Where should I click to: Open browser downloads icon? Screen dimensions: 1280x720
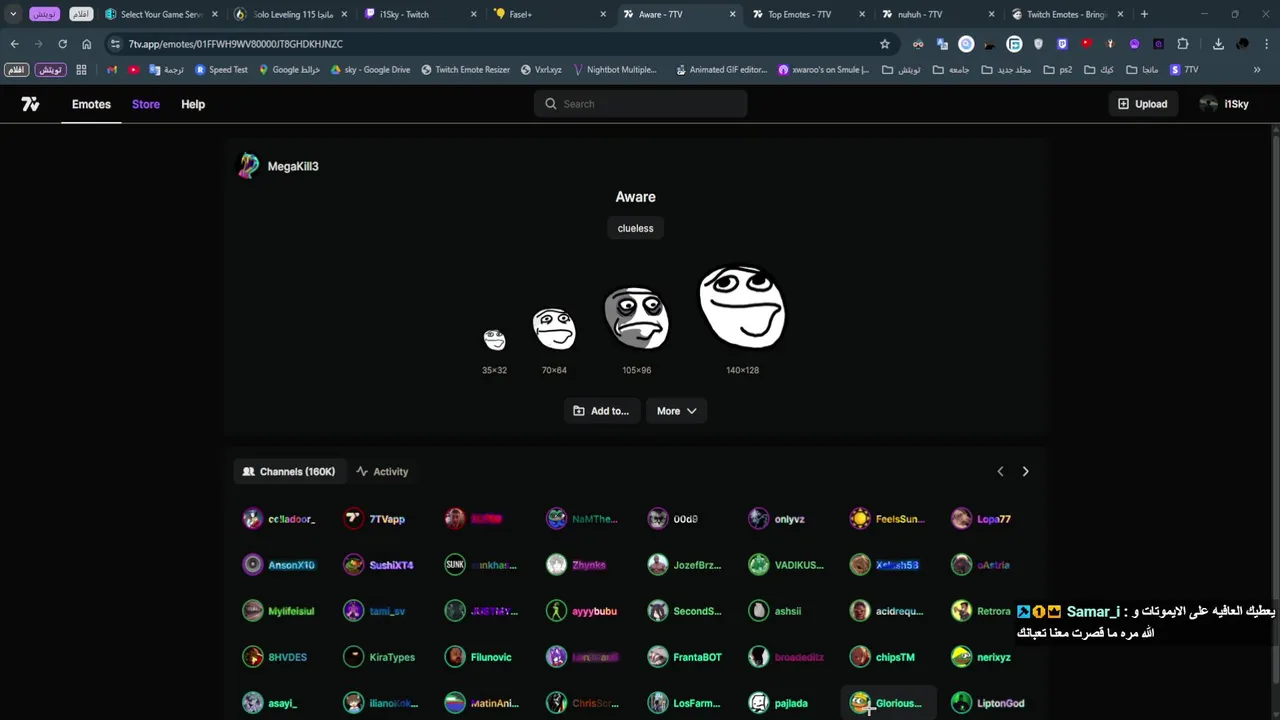tap(1218, 44)
